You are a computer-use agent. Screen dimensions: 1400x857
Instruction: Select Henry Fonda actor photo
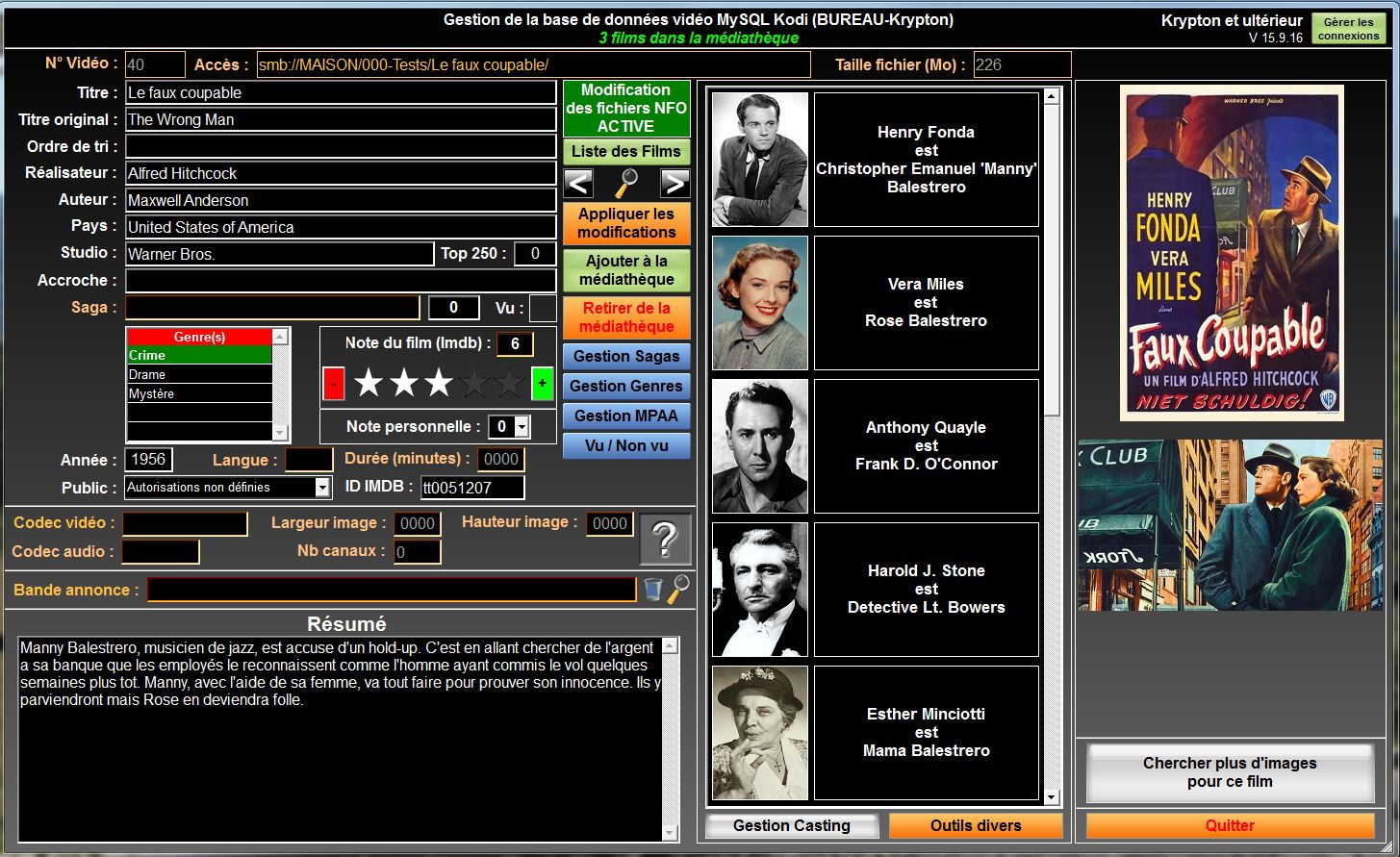[x=760, y=160]
